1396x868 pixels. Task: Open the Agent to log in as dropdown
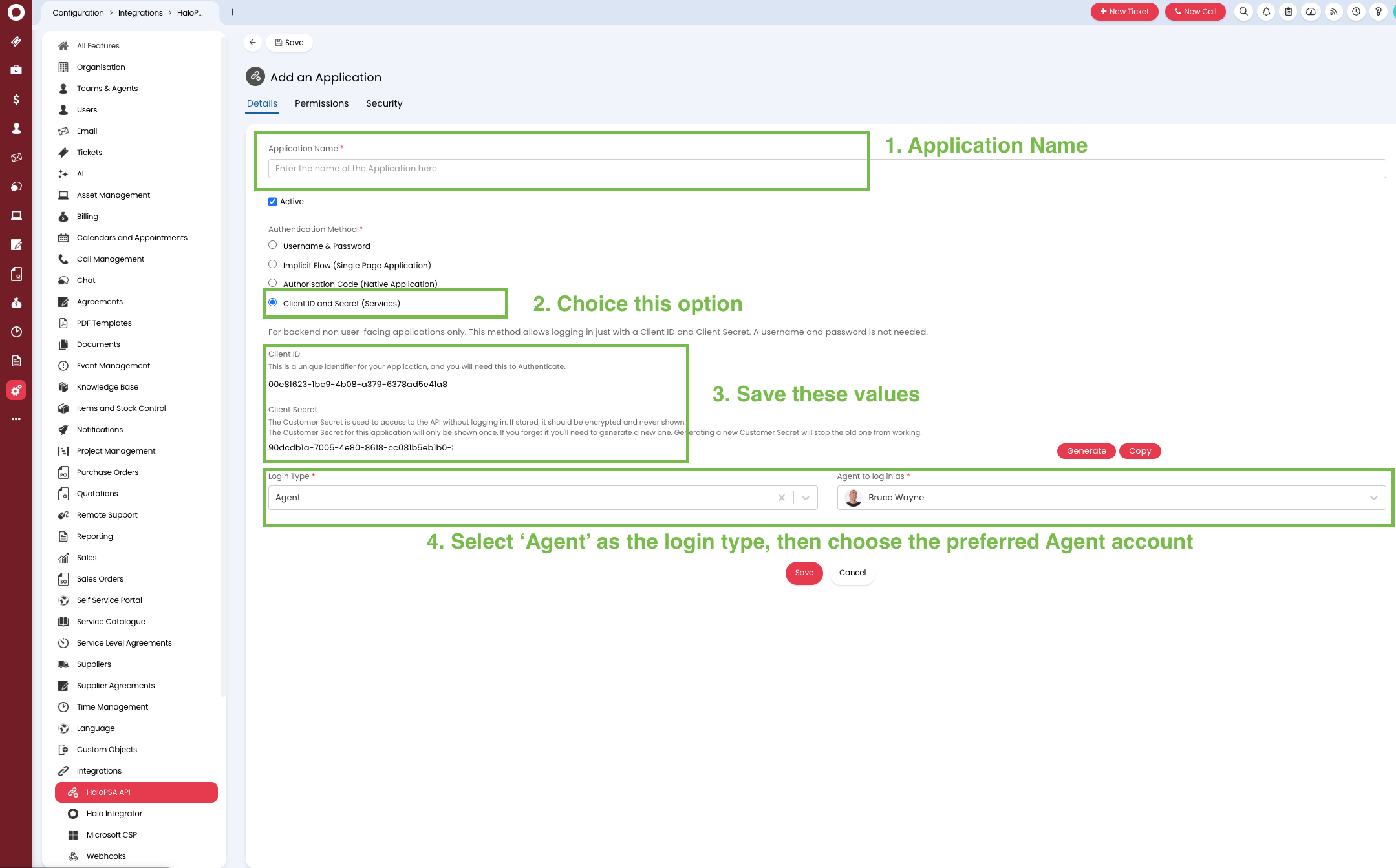click(1373, 498)
